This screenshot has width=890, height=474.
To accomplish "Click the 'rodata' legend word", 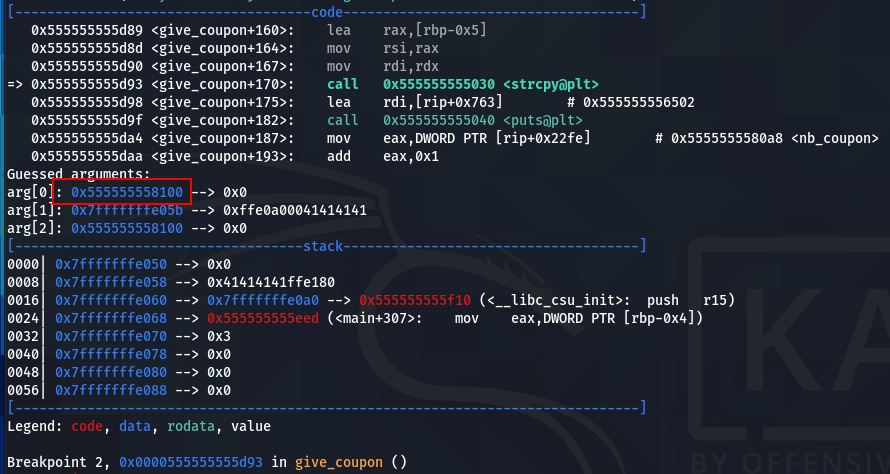I will [191, 426].
